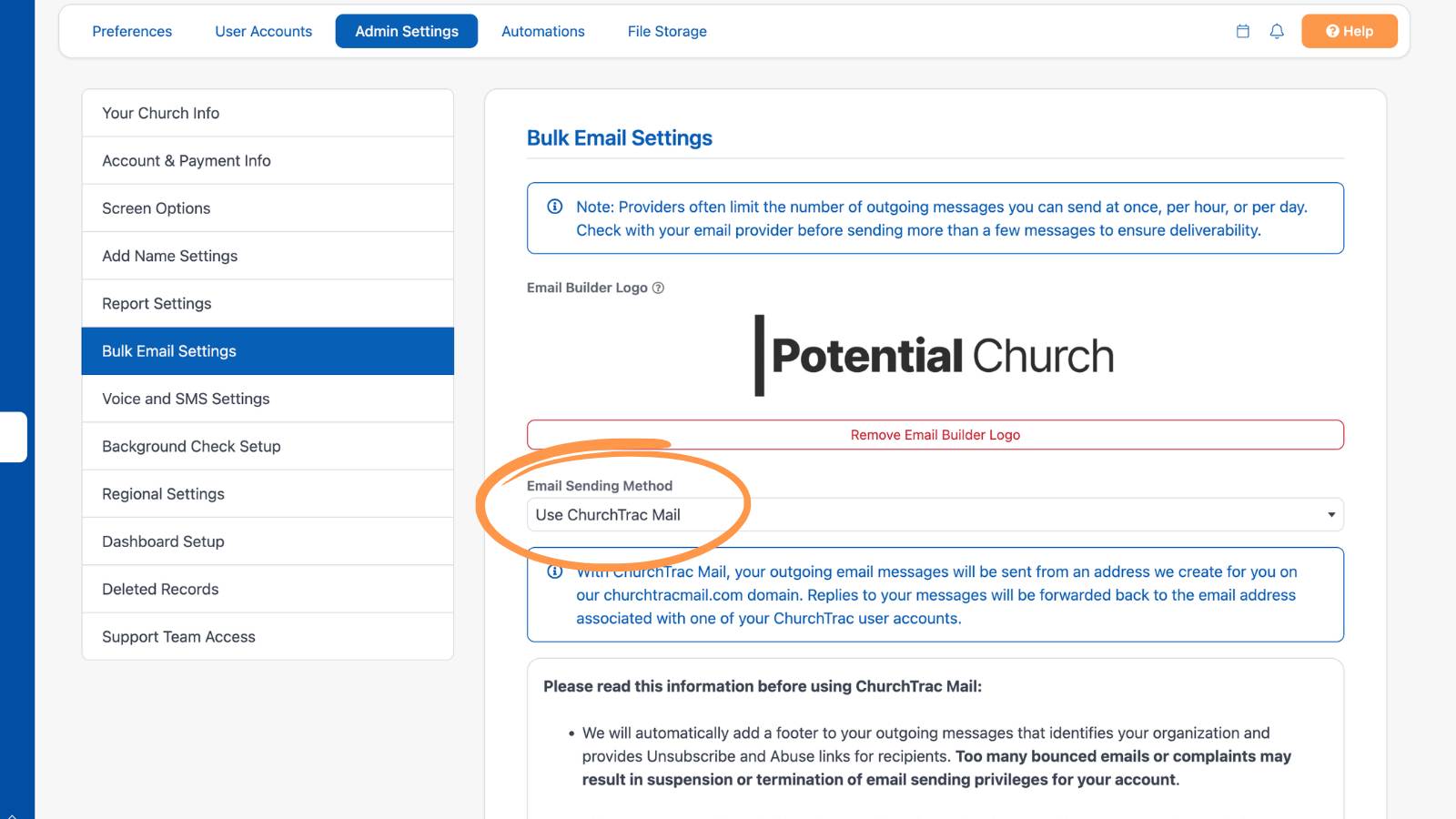The width and height of the screenshot is (1456, 819).
Task: Click the info icon in the ChurchTrac Mail note
Action: pos(554,571)
